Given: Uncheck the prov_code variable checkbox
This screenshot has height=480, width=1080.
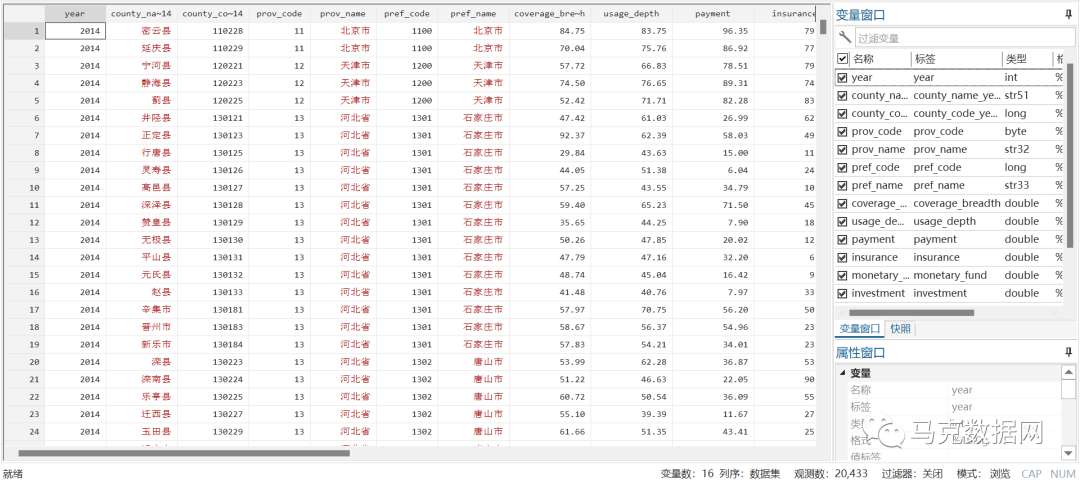Looking at the screenshot, I should click(x=842, y=132).
